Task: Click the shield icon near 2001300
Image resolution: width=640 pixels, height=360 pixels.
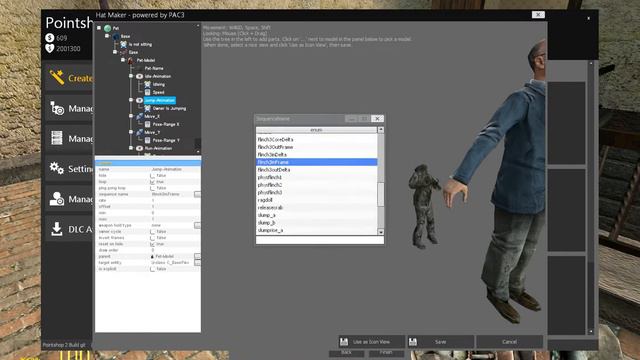Action: pyautogui.click(x=50, y=48)
